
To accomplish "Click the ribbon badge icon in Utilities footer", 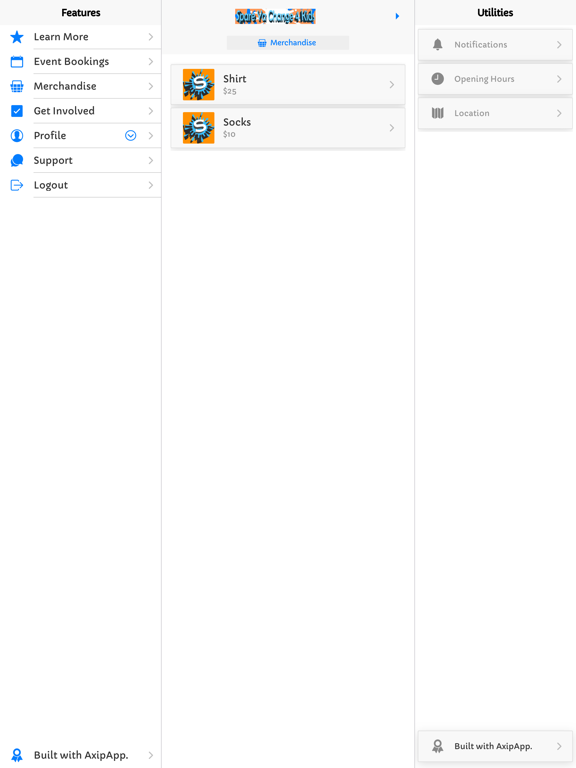I will coord(437,746).
